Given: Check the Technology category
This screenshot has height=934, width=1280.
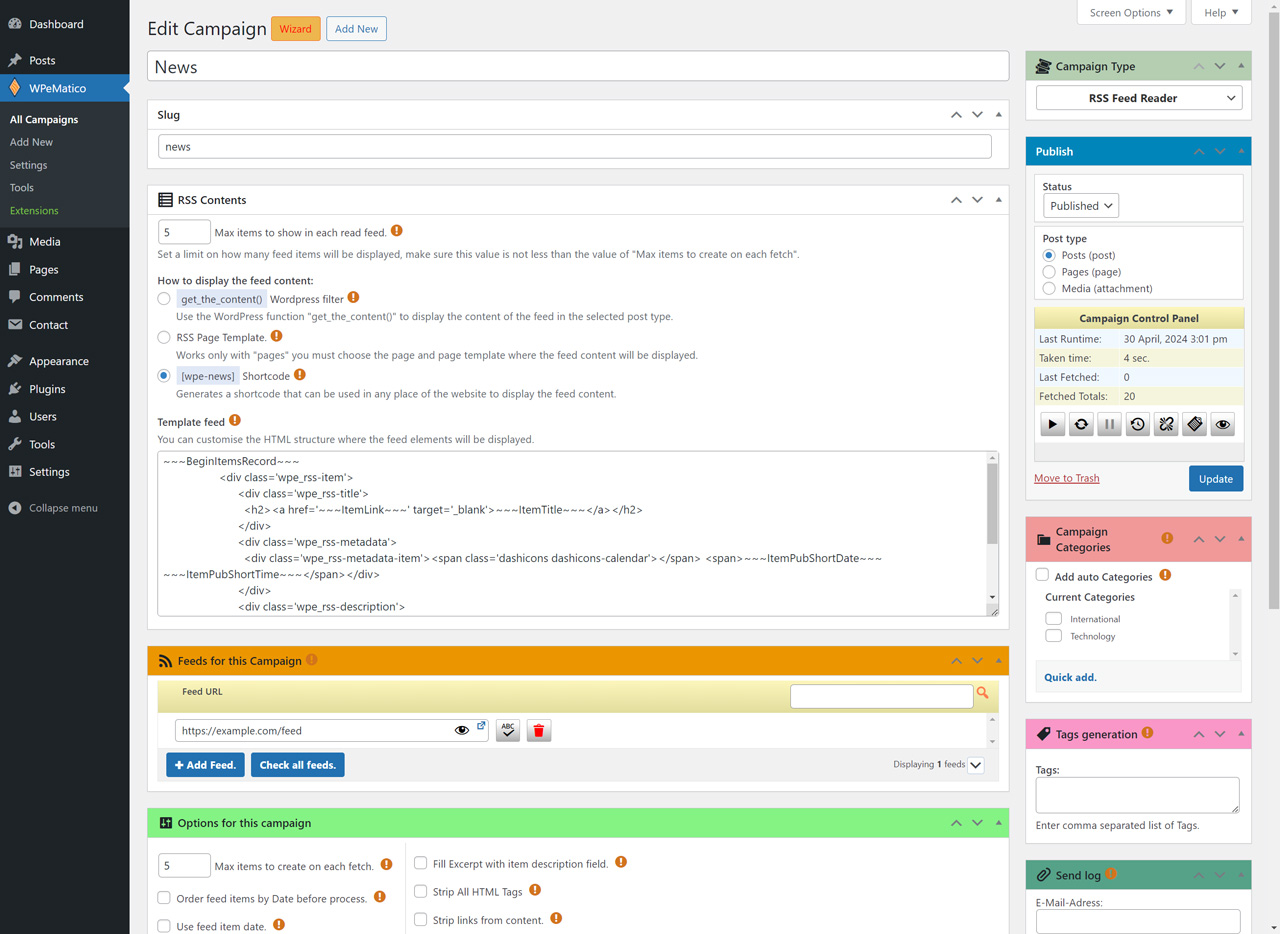Looking at the screenshot, I should click(1054, 636).
